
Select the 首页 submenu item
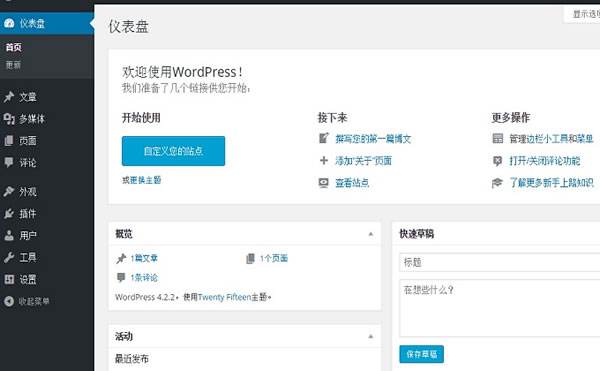point(14,47)
